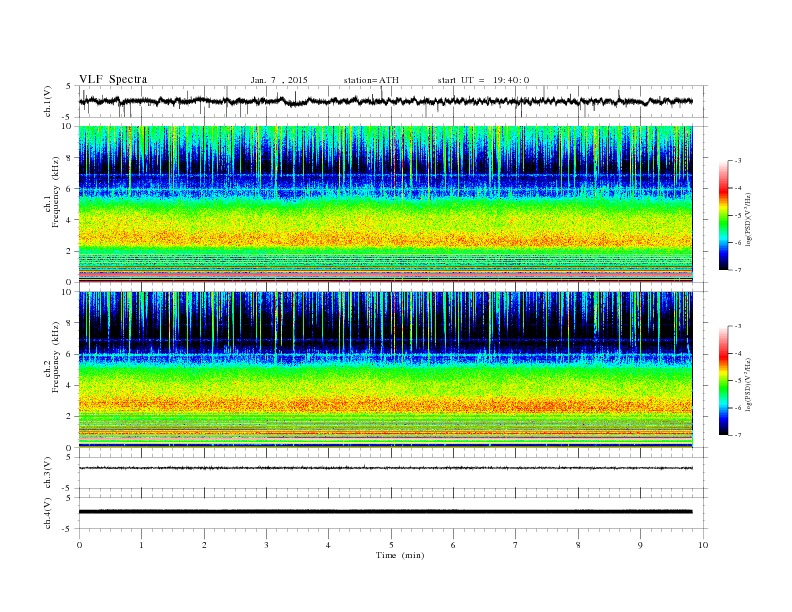
Task: Click the "6" kHz tick of ch.2 spectrogram
Action: [x=69, y=354]
